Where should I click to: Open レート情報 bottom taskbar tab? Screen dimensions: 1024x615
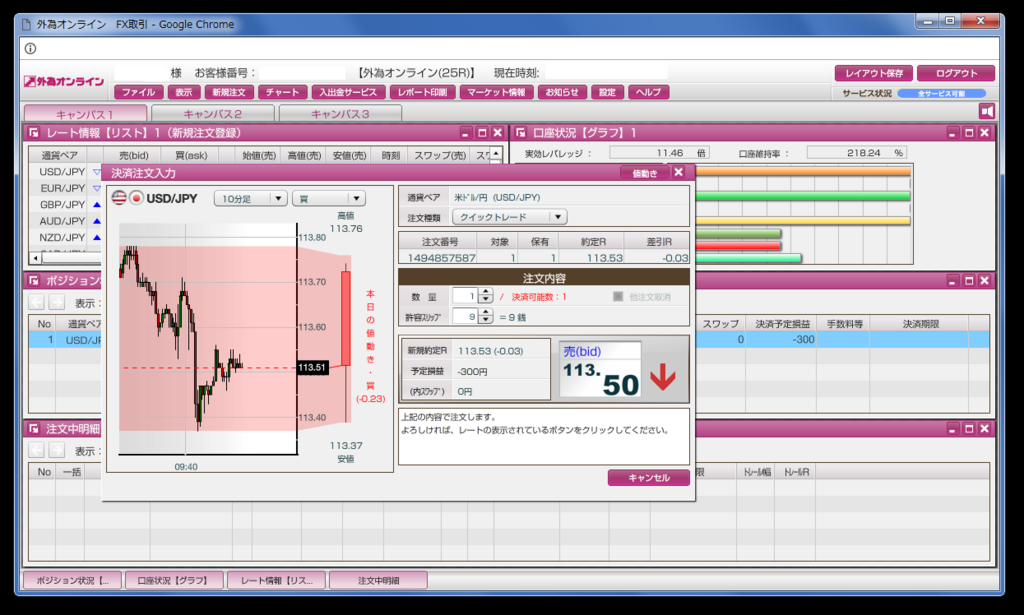click(x=276, y=580)
